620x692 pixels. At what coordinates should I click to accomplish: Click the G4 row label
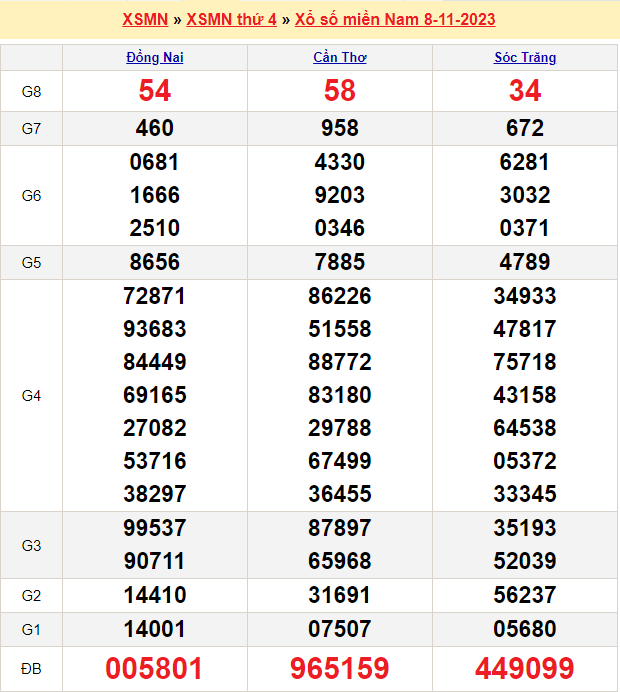click(32, 395)
